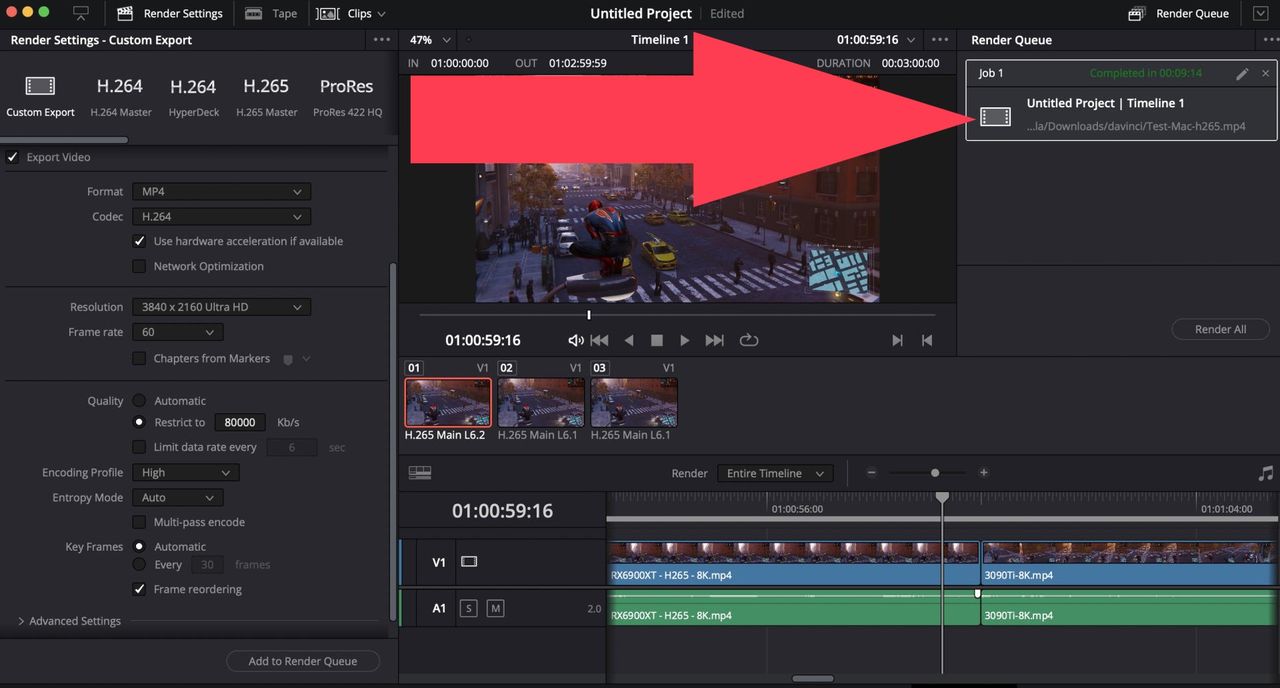The height and width of the screenshot is (688, 1280).
Task: Select the Job 1 Timeline 1 entry
Action: (1119, 114)
